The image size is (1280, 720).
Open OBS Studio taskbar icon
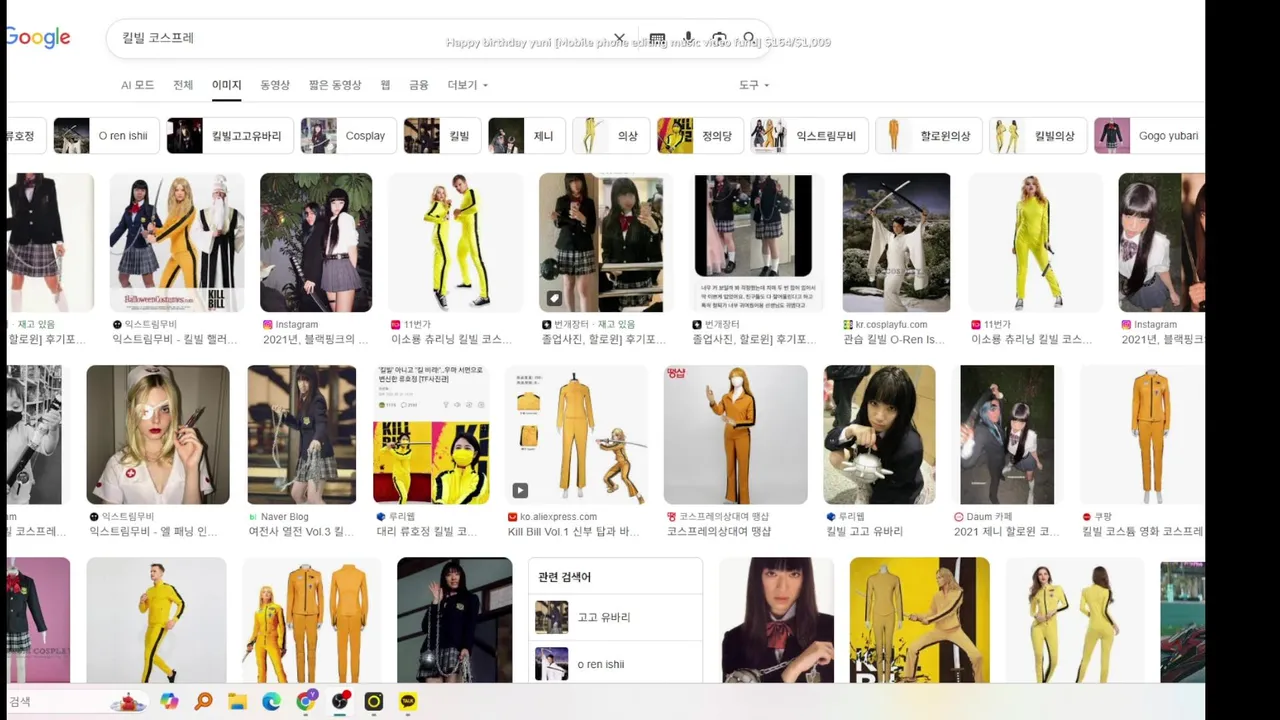click(x=340, y=702)
